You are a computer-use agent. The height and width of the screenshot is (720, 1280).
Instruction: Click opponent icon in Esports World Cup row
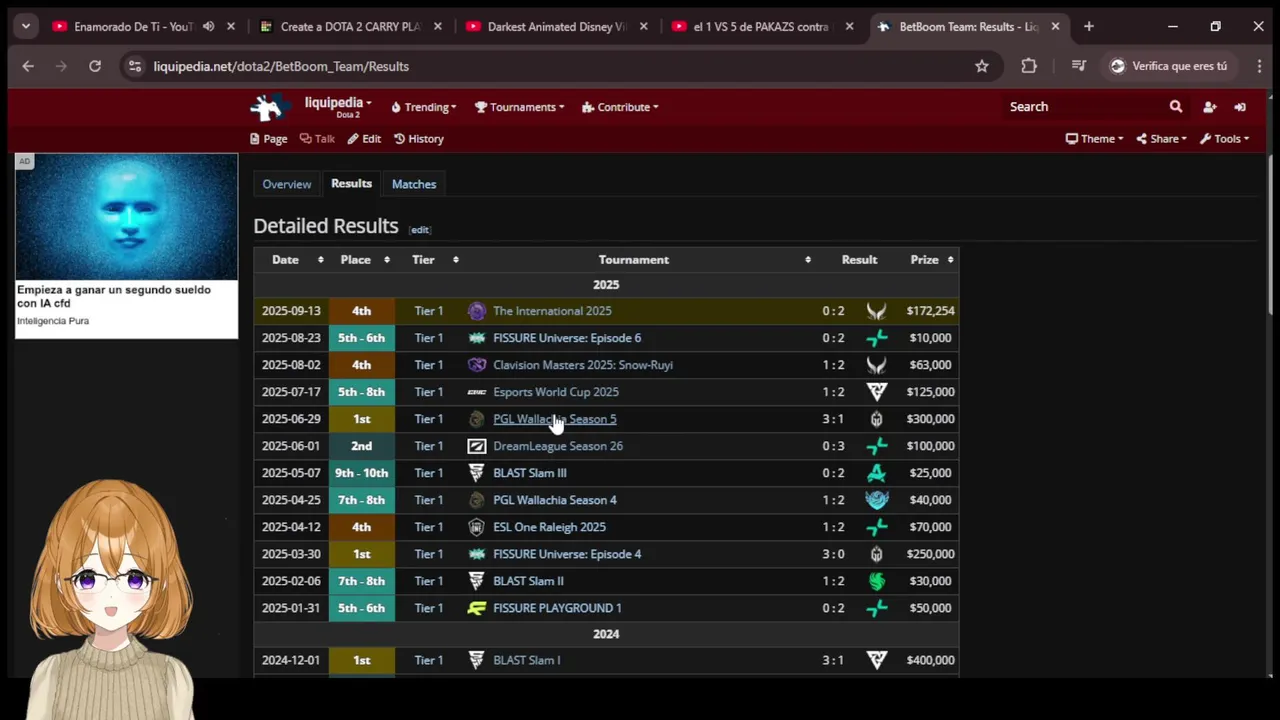pos(876,392)
